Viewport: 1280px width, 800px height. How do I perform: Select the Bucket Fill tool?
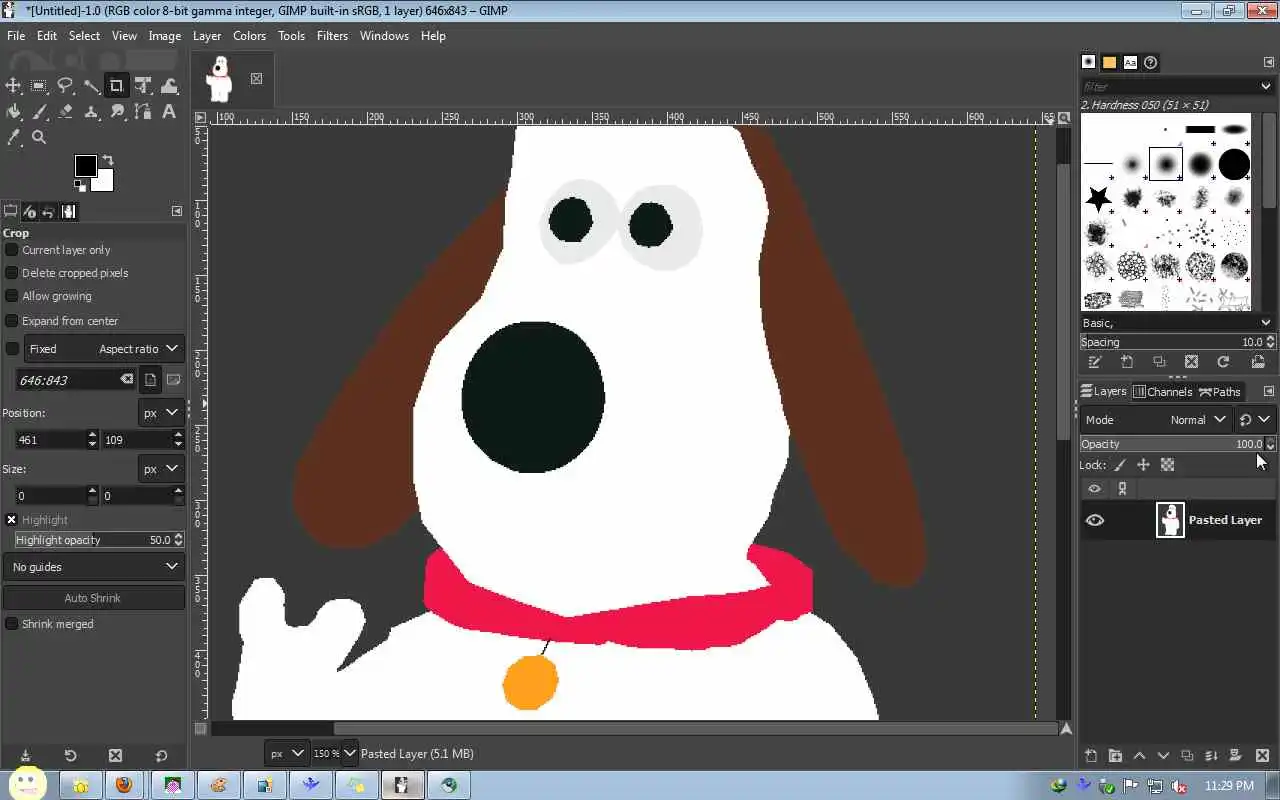click(x=13, y=112)
